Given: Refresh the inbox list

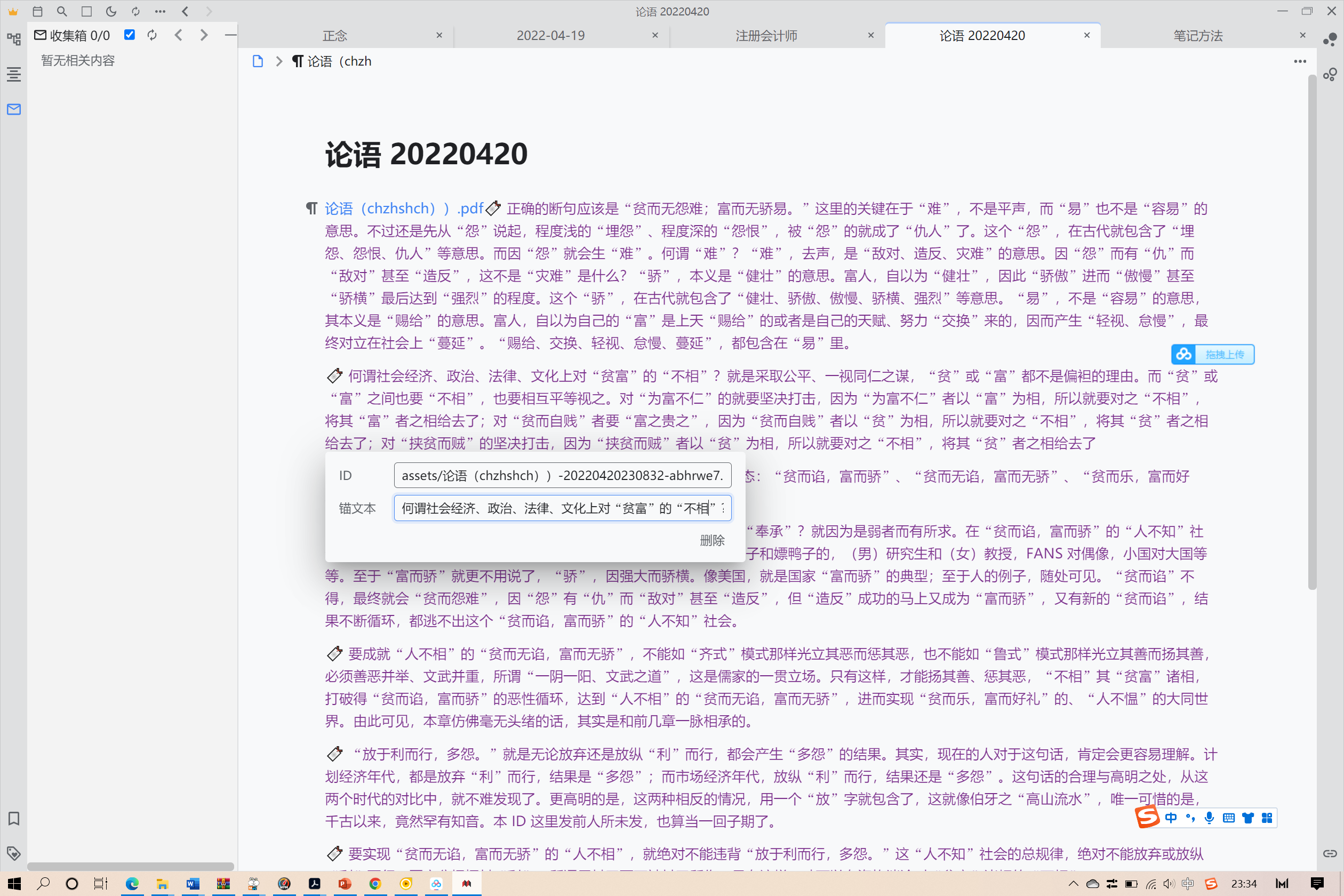Looking at the screenshot, I should (152, 35).
